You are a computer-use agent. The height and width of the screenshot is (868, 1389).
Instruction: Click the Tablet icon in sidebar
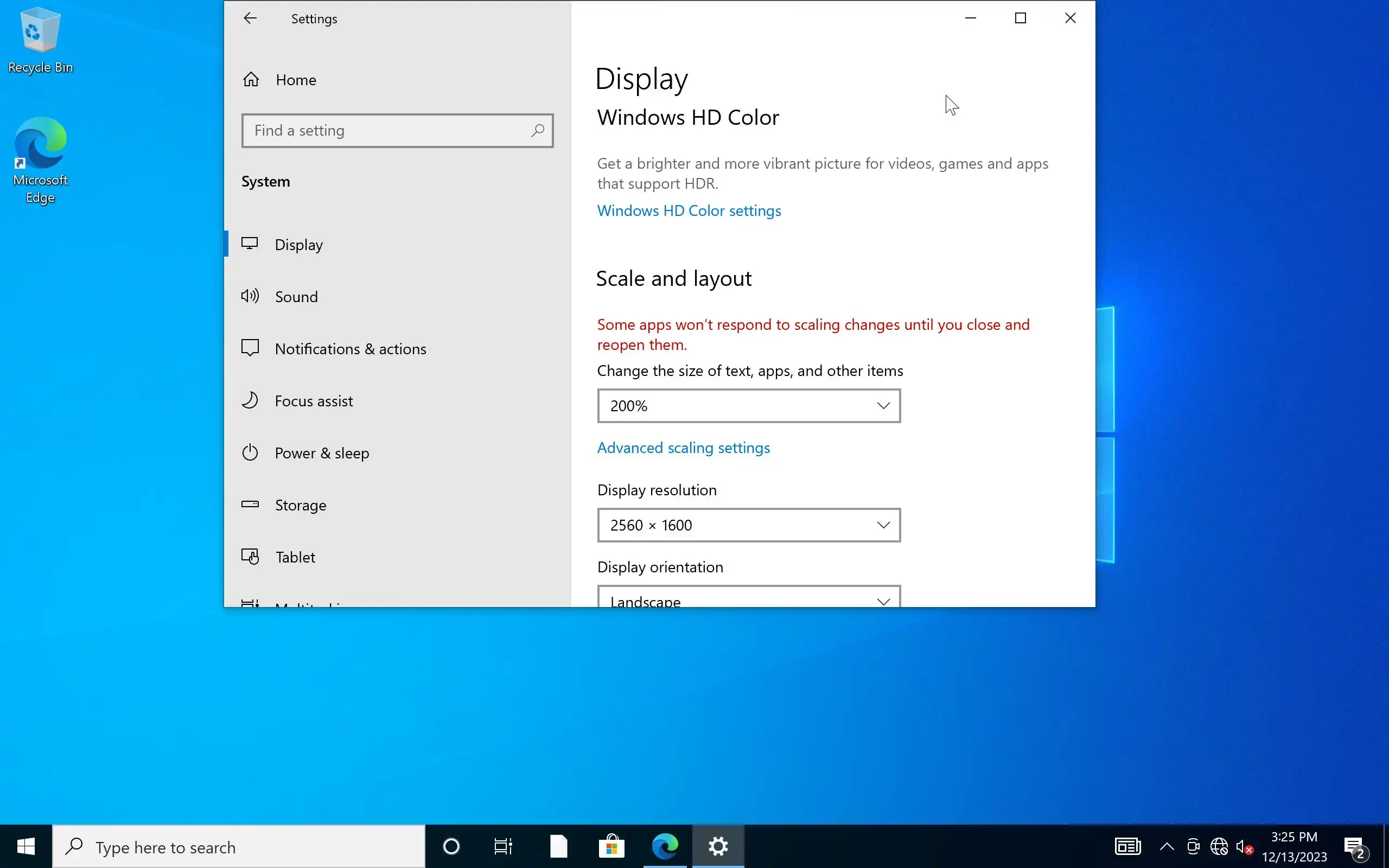coord(250,557)
